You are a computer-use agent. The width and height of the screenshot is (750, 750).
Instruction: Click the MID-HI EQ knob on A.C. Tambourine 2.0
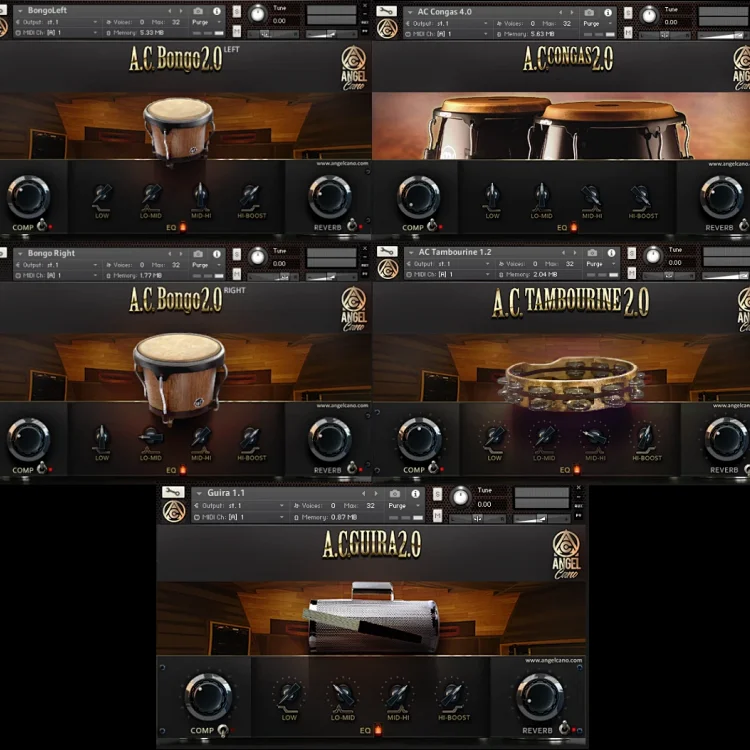[x=595, y=436]
